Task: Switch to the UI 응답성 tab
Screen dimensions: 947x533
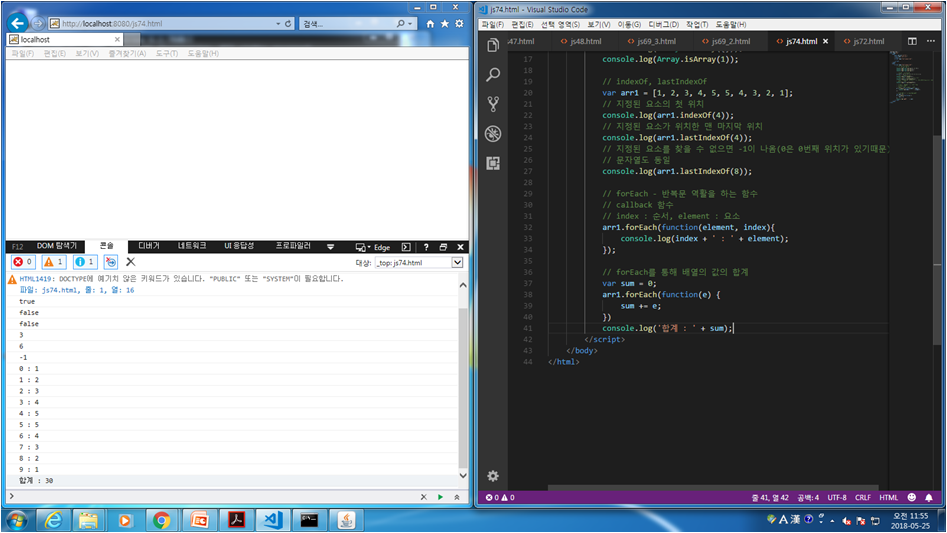Action: click(239, 246)
